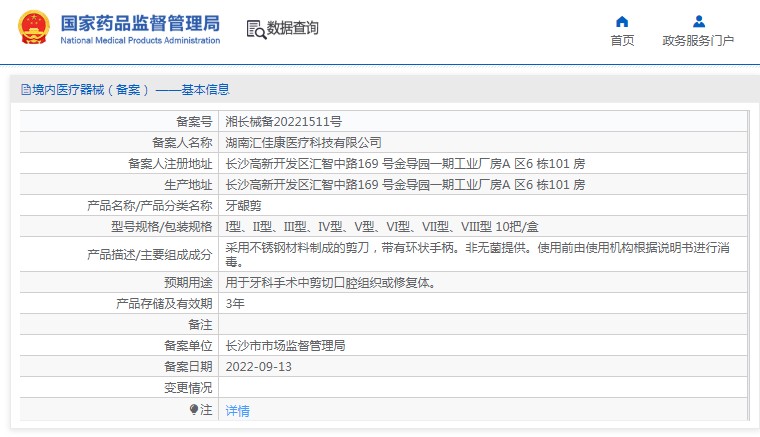Screen dimensions: 760x437
Task: Select company name 湖南汇佳康医疗科技有限公司
Action: 303,142
